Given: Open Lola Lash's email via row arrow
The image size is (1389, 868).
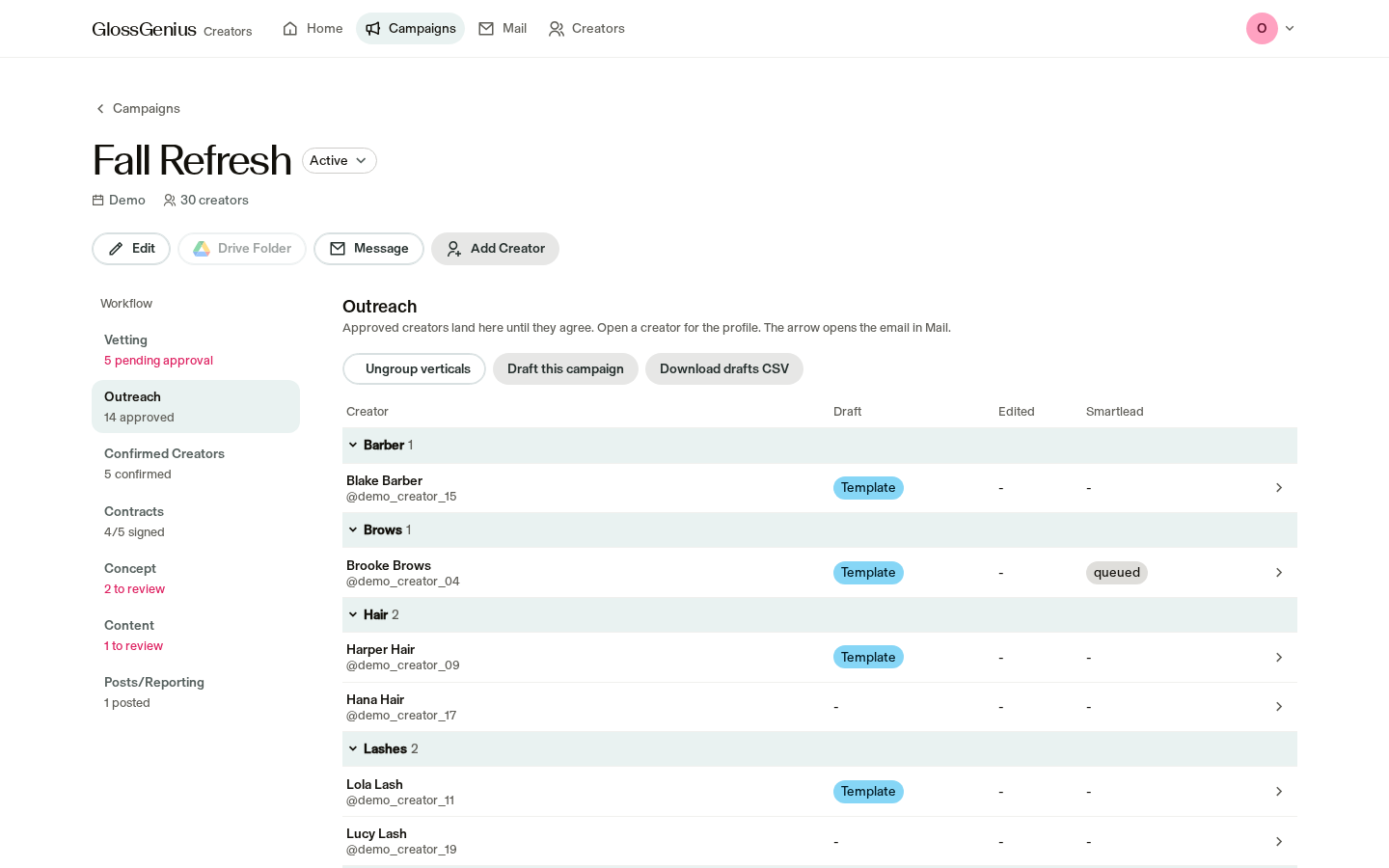Looking at the screenshot, I should pyautogui.click(x=1279, y=792).
